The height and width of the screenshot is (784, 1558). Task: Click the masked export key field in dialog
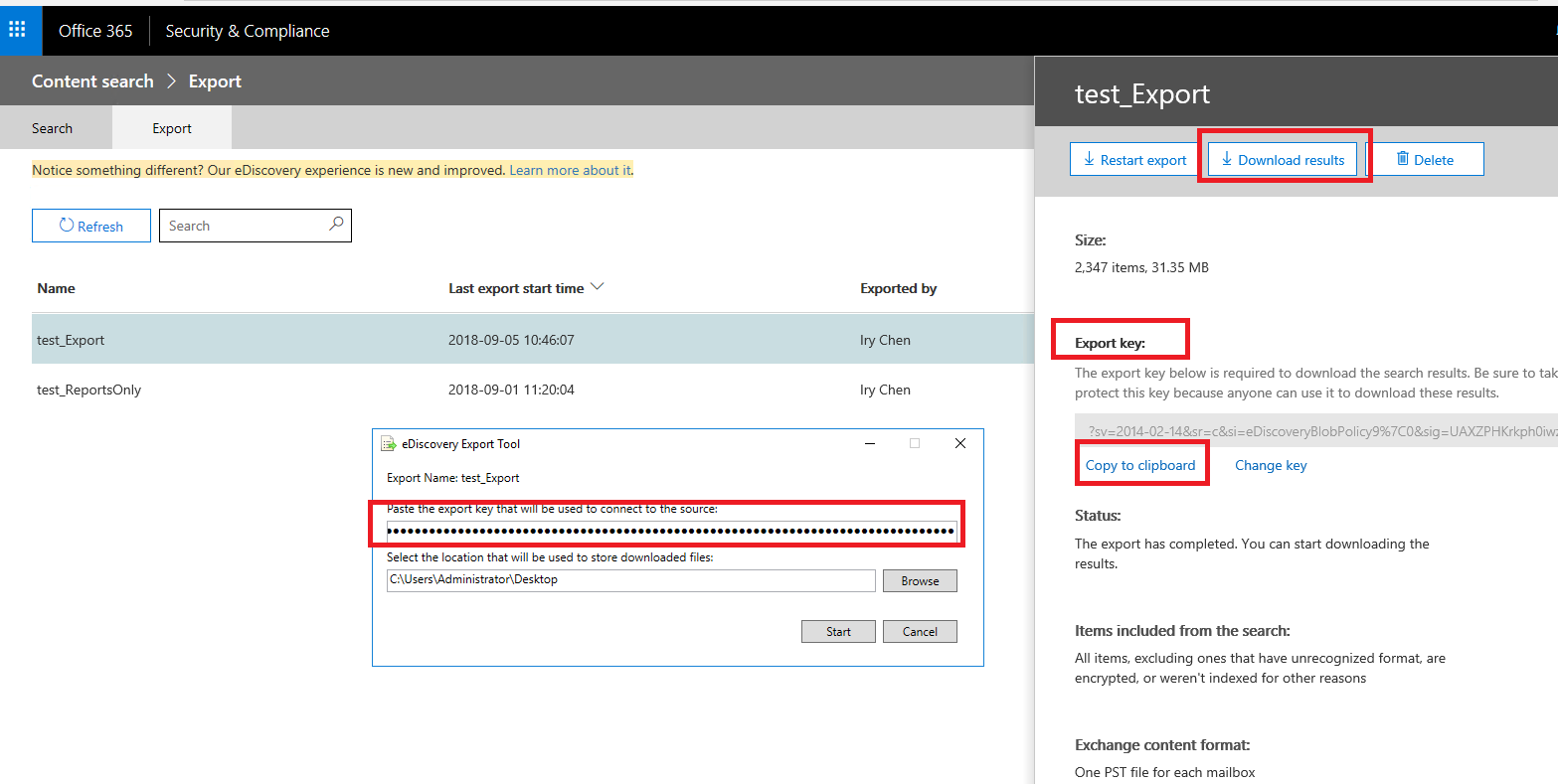tap(672, 532)
